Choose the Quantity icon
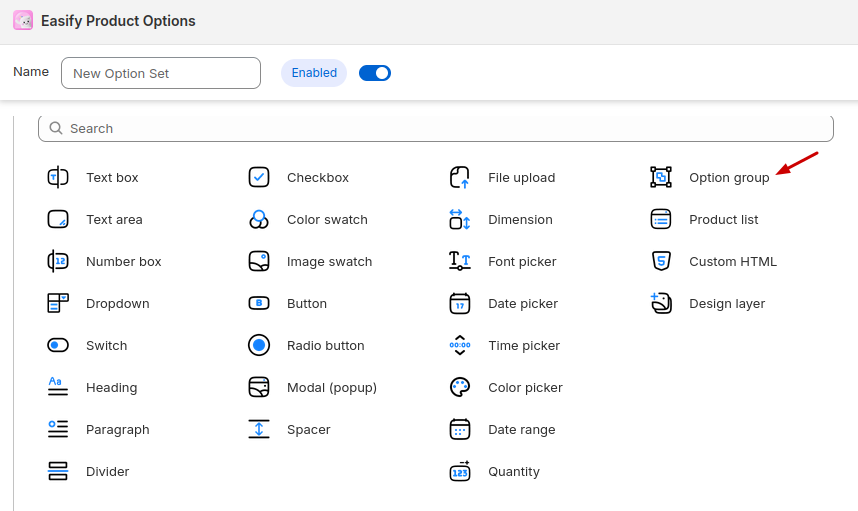Viewport: 858px width, 511px height. 460,472
